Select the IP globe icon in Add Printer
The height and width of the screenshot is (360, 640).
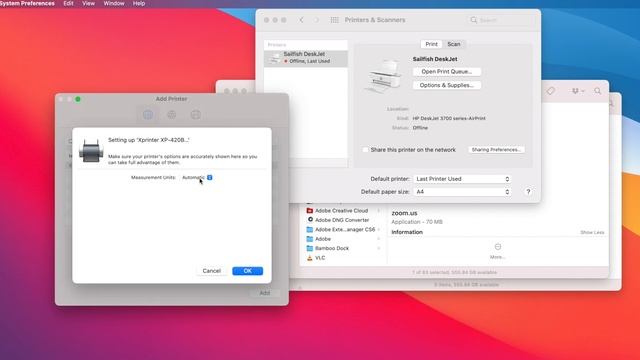[x=172, y=115]
